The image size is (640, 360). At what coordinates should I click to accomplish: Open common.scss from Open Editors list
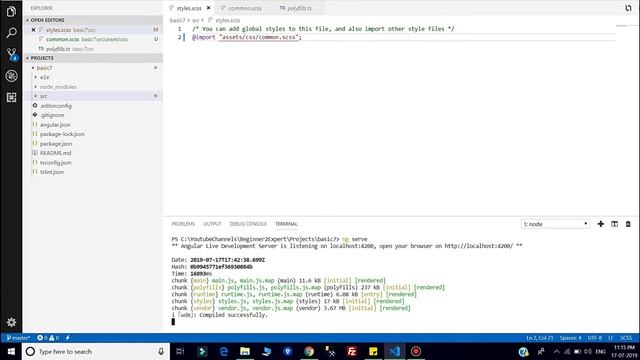pyautogui.click(x=87, y=39)
